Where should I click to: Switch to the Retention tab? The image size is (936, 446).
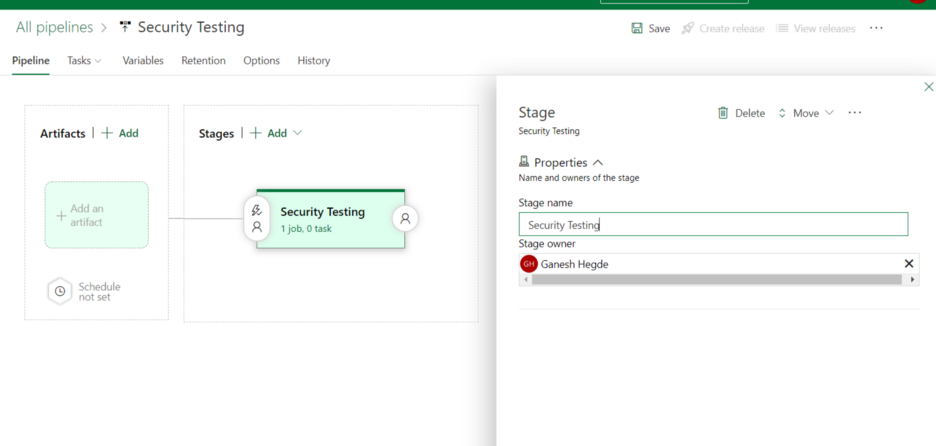tap(203, 61)
